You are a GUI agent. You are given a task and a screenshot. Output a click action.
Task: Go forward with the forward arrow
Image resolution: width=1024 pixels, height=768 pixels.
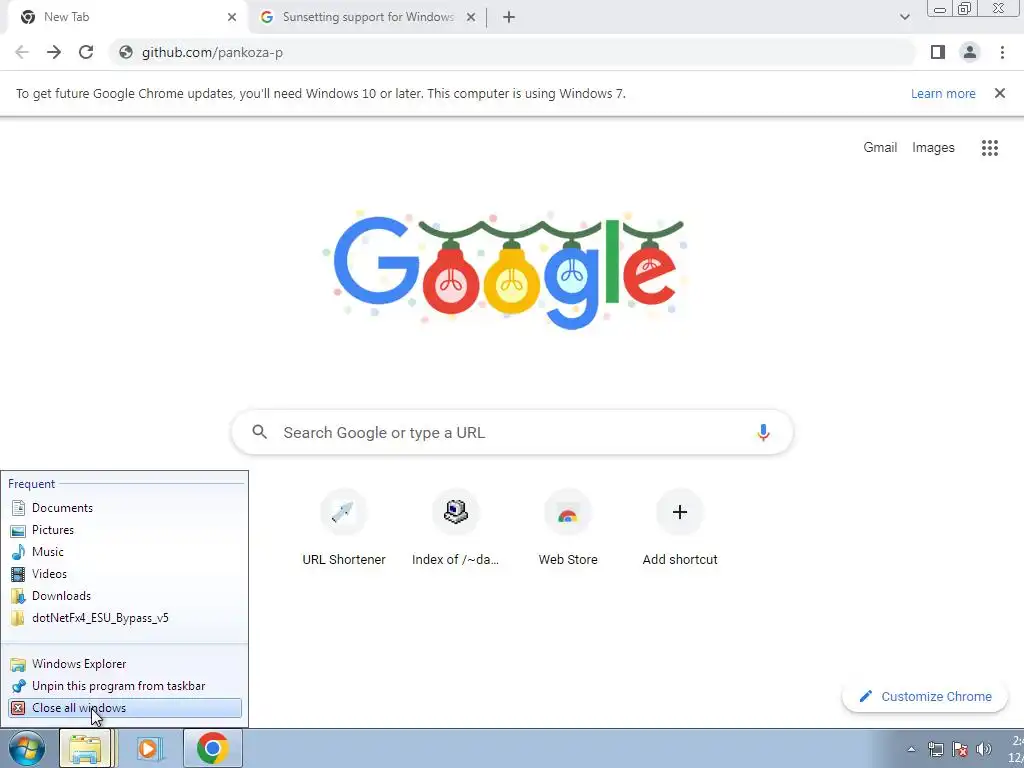pos(54,52)
